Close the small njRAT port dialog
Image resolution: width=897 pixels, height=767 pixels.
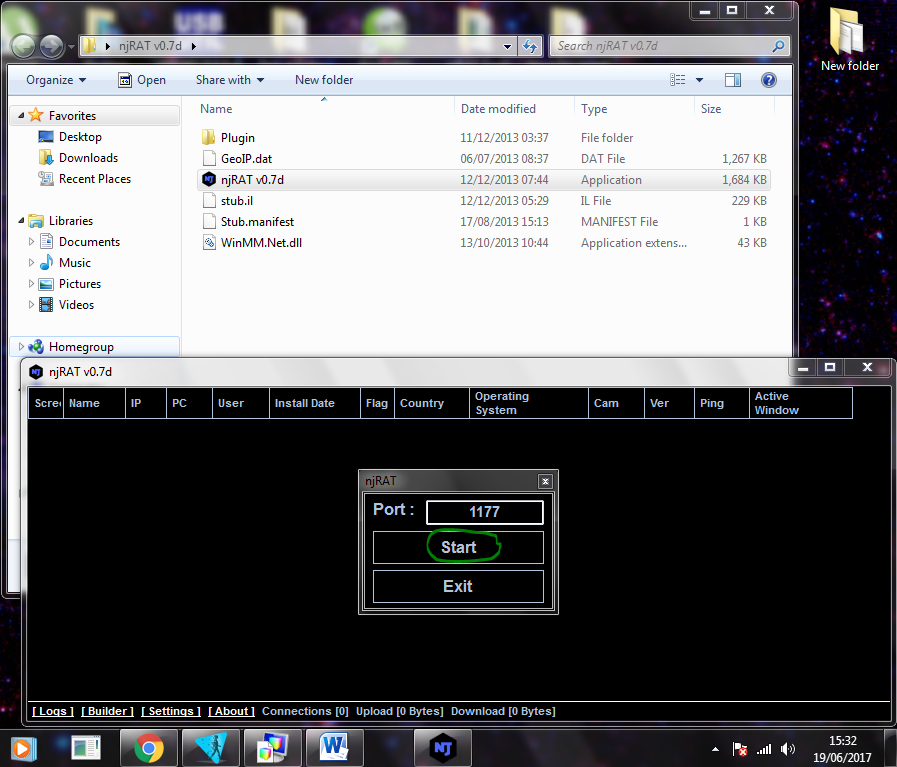pos(545,482)
